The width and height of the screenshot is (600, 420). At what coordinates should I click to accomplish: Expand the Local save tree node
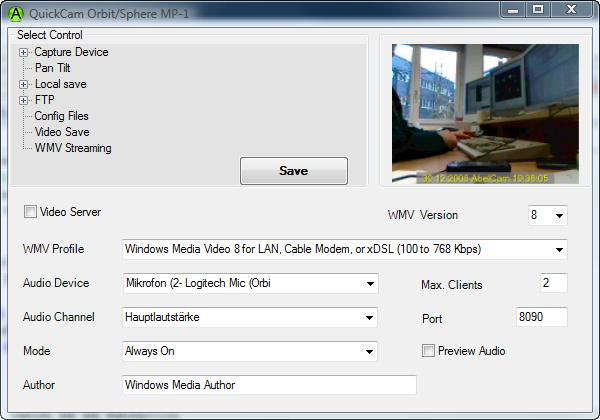coord(23,84)
